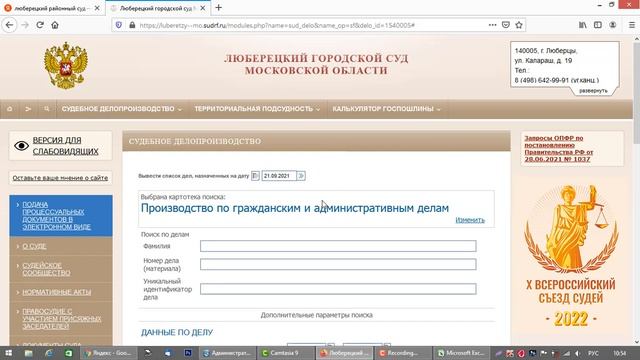640x360 pixels.
Task: Click the 'Фамилия' input field
Action: click(338, 246)
